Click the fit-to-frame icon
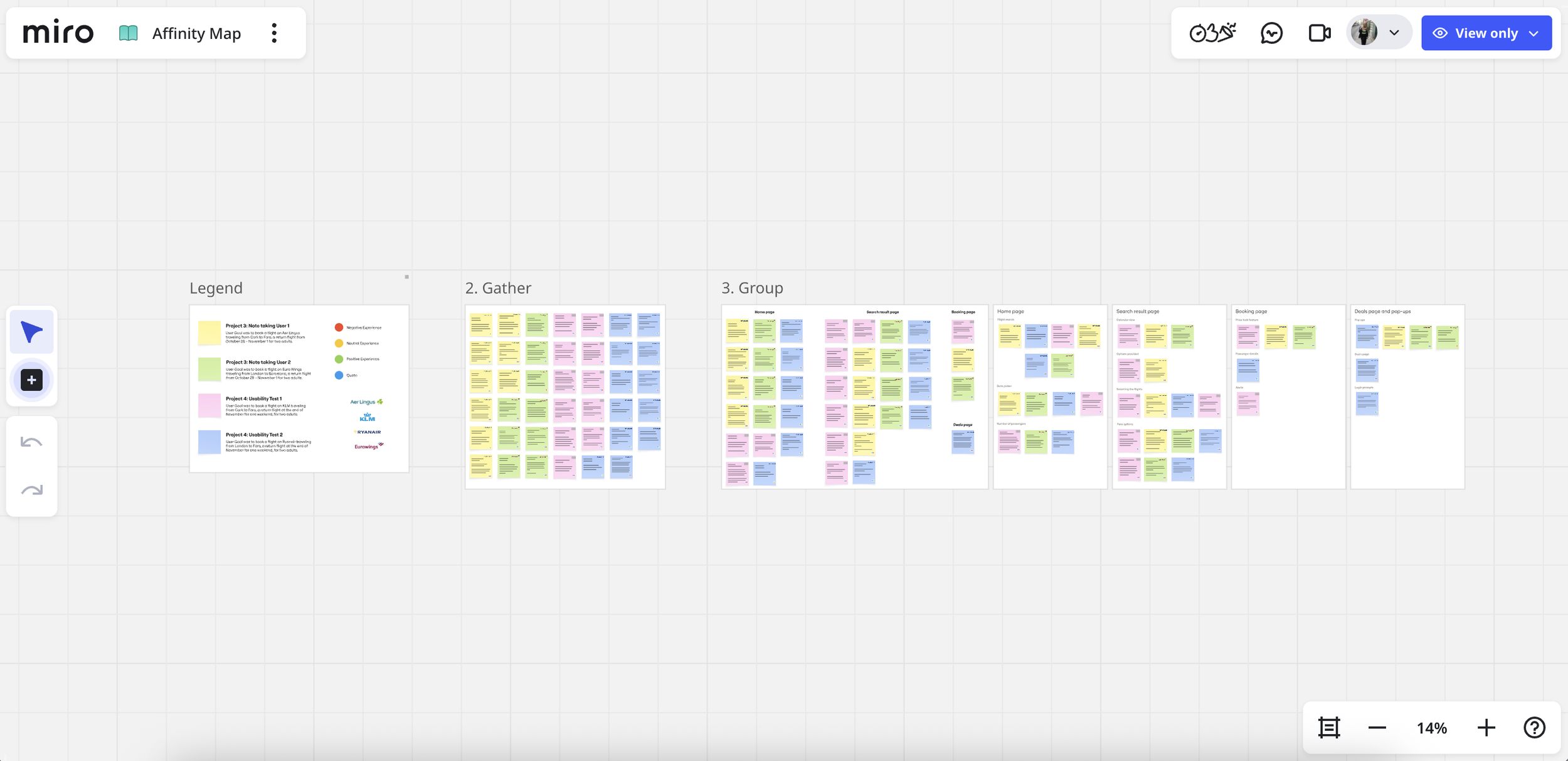The height and width of the screenshot is (761, 1568). [x=1328, y=728]
